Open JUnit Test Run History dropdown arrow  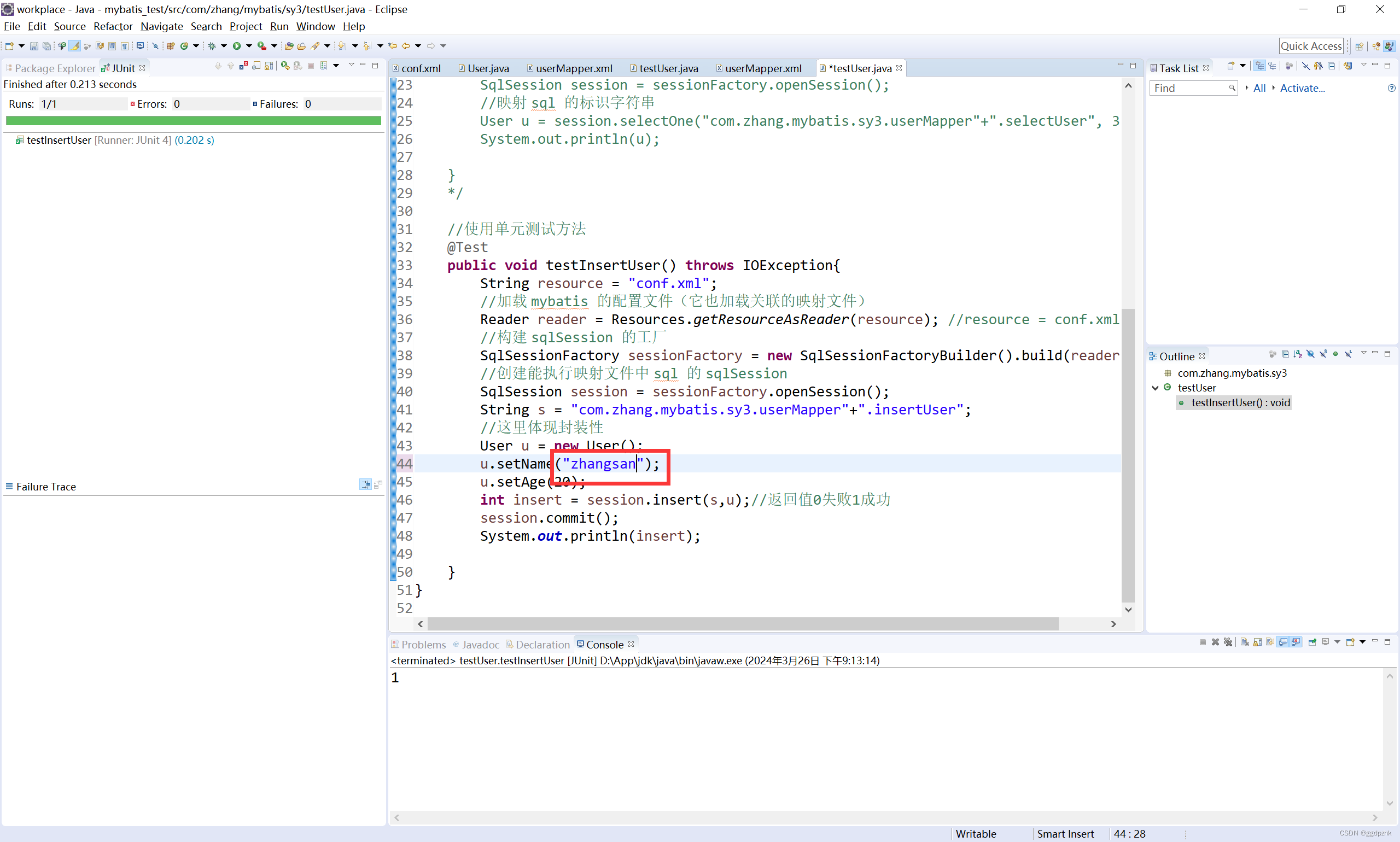click(336, 66)
